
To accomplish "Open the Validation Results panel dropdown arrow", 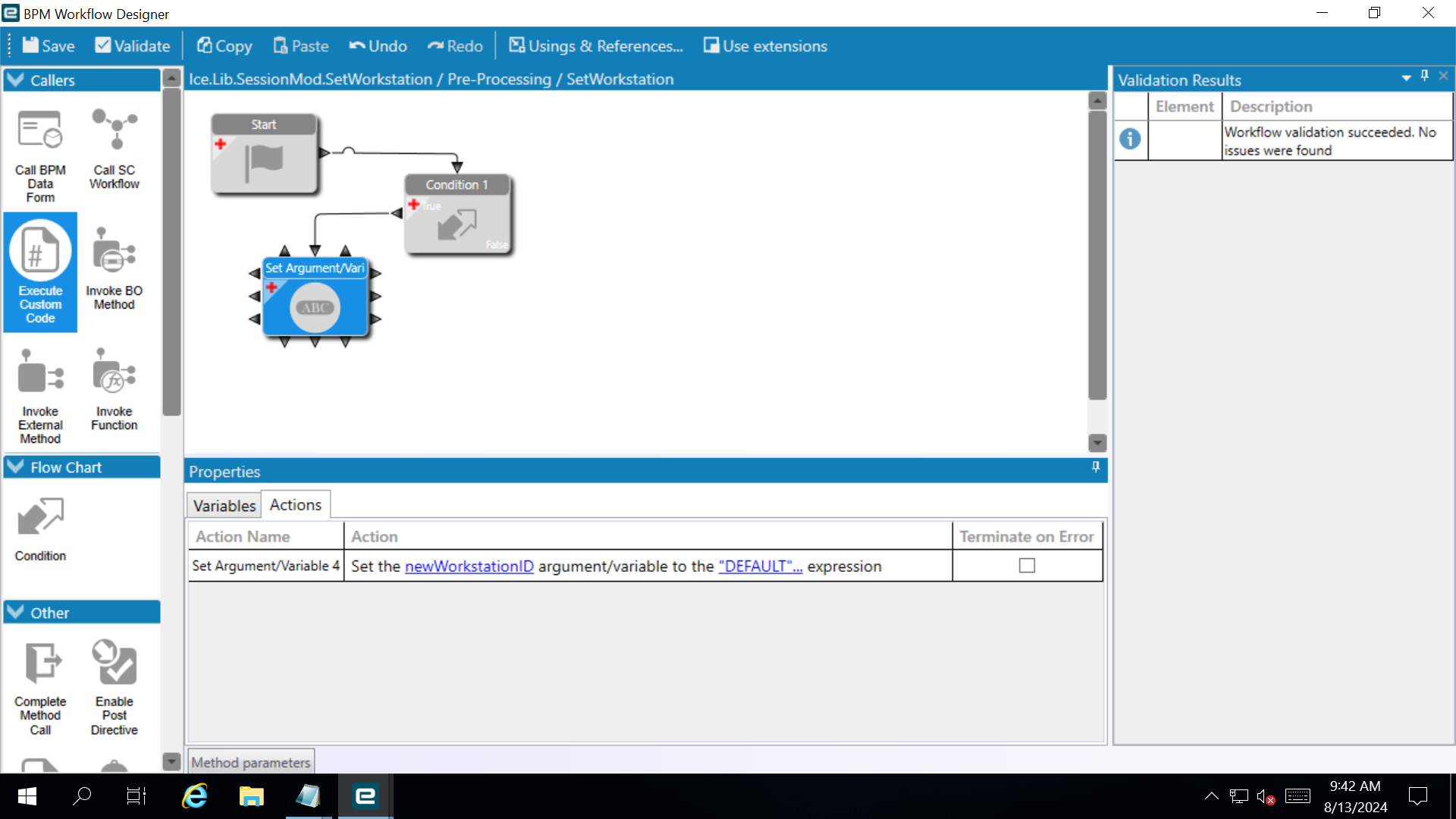I will point(1406,77).
